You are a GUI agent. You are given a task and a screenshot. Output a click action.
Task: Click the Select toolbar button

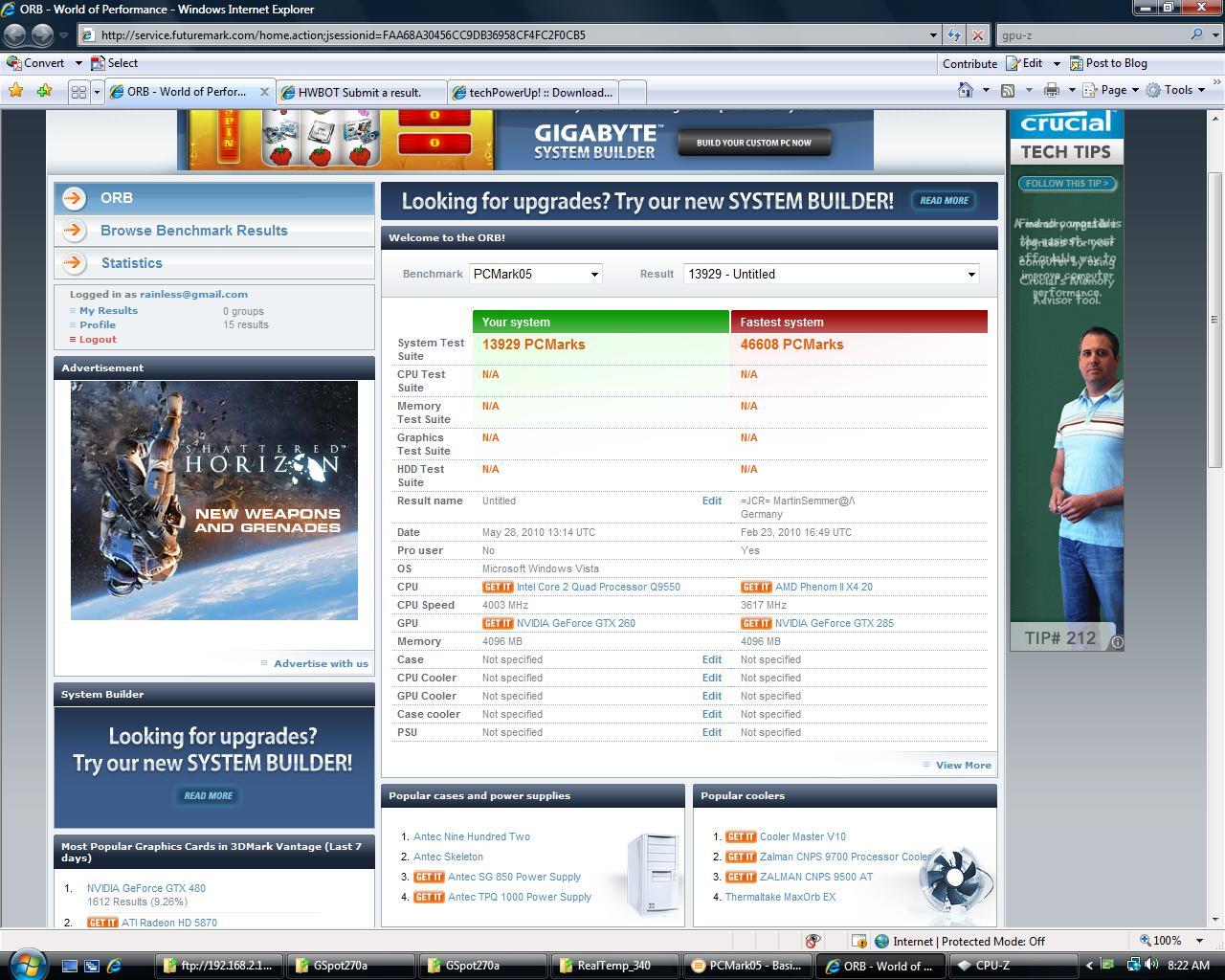pos(114,63)
